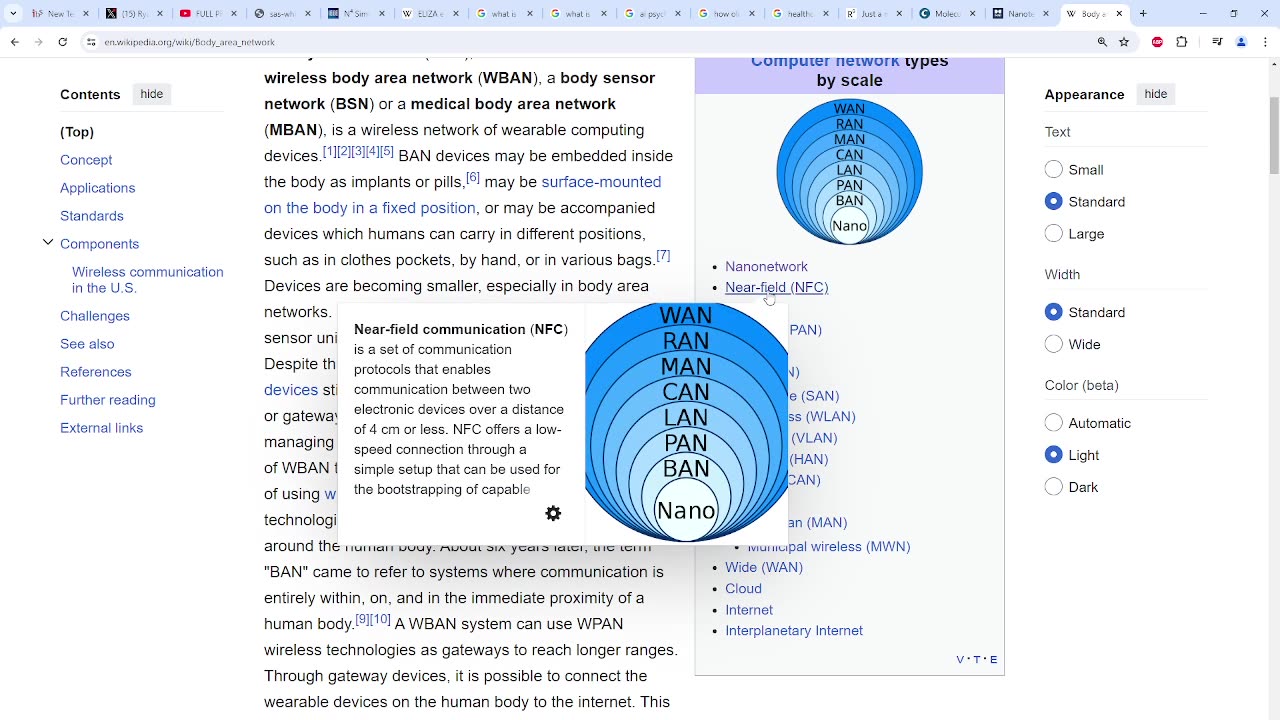Open the tab search dropdown arrow
Viewport: 1280px width, 720px height.
coord(13,14)
